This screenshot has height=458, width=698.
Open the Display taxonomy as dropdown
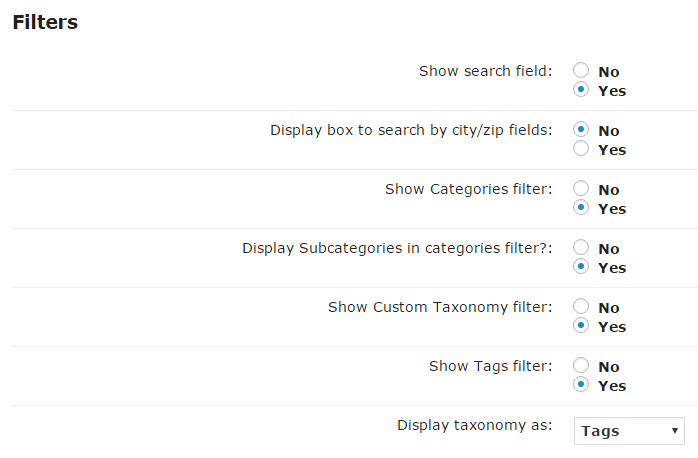click(x=629, y=431)
